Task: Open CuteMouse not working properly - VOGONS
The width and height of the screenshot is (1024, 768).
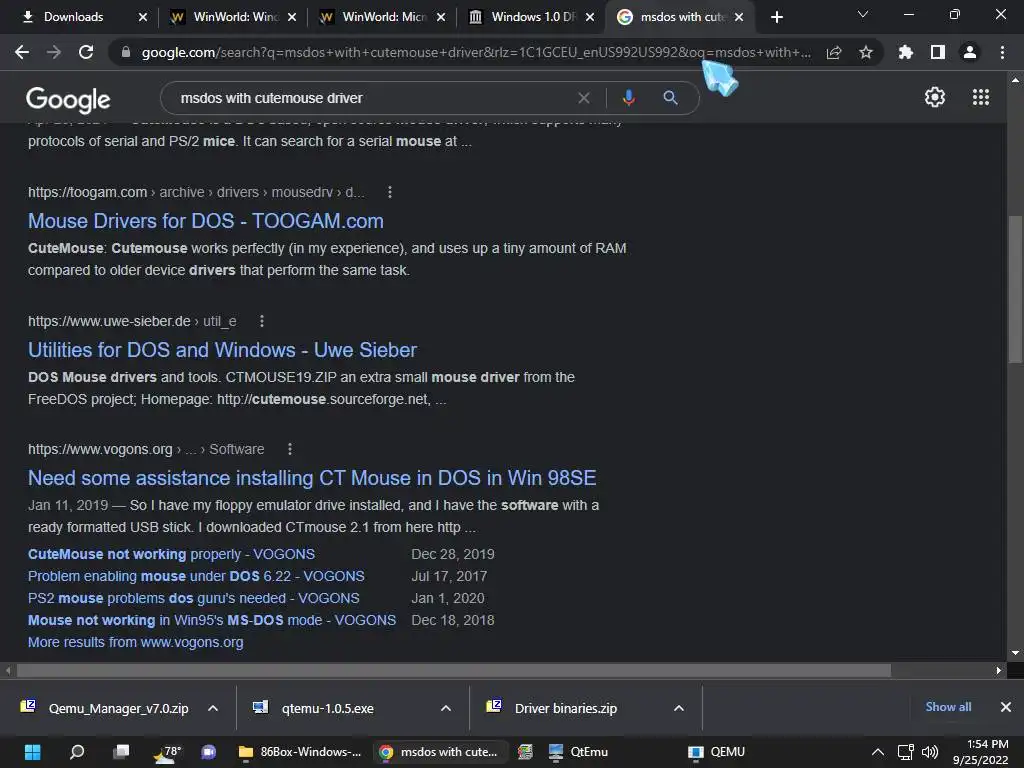Action: click(x=171, y=554)
